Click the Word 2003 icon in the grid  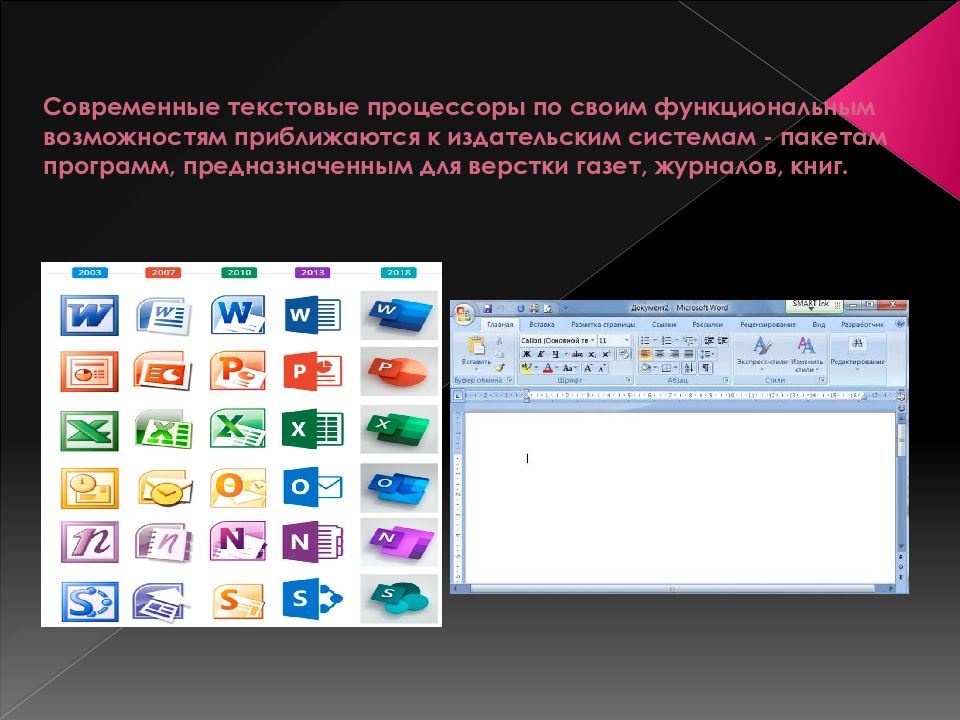(89, 315)
